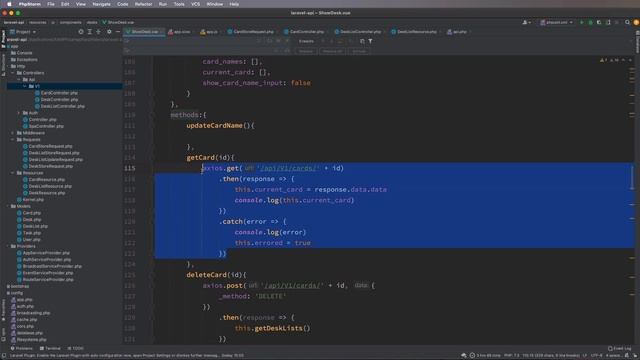Open RouteServiceProvider.php in Project tree
640x360 pixels.
pos(48,280)
